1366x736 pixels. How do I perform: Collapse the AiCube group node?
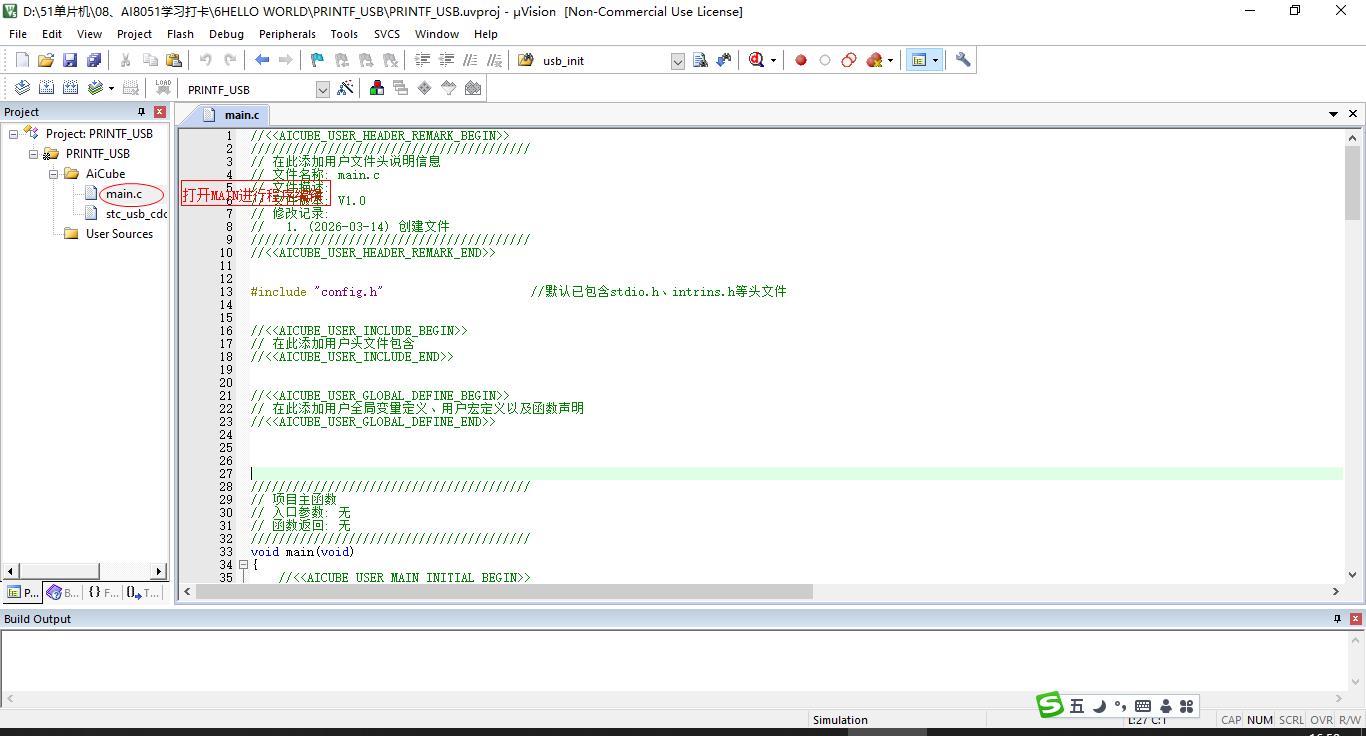[x=53, y=173]
